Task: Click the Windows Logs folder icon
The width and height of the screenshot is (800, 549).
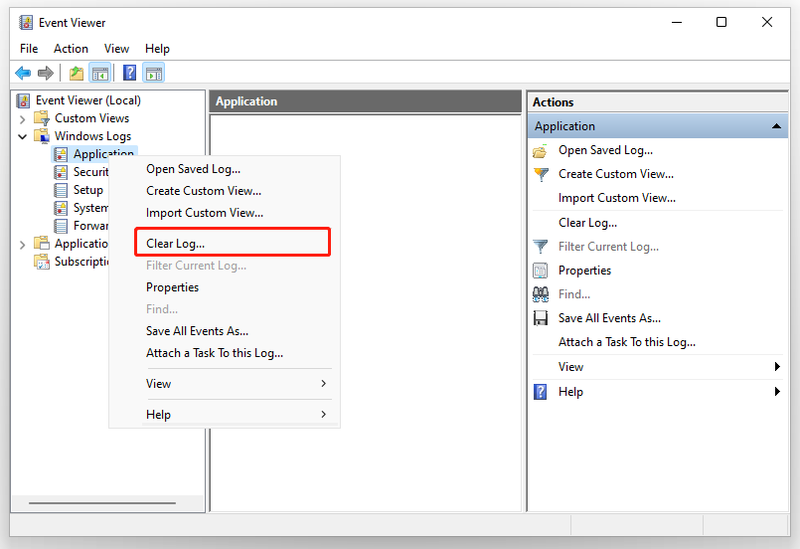Action: [42, 136]
